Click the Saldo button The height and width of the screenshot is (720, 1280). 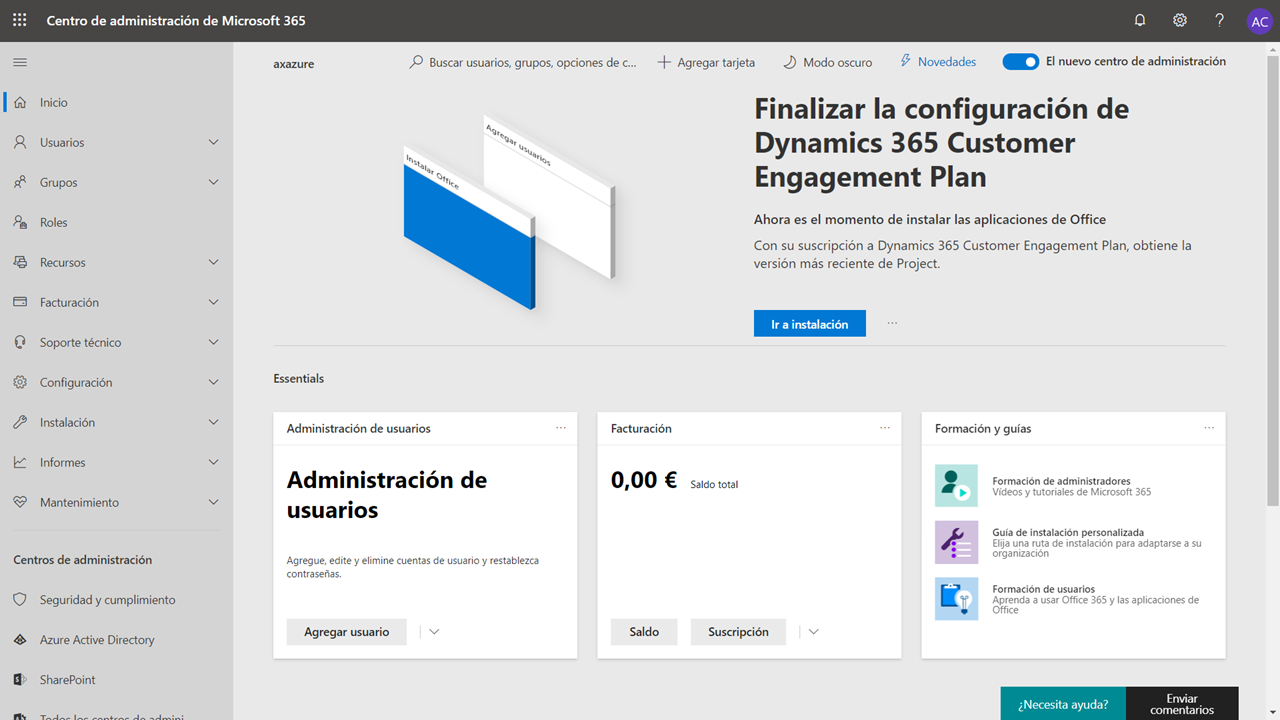pos(644,632)
